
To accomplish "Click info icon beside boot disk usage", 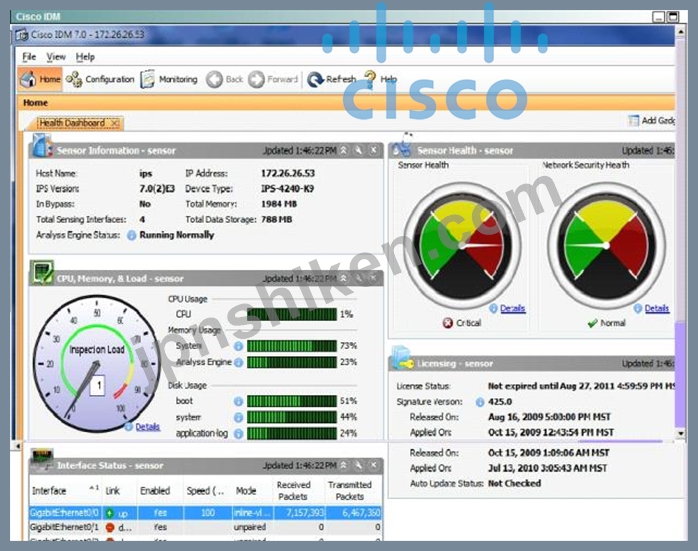I will pos(239,401).
